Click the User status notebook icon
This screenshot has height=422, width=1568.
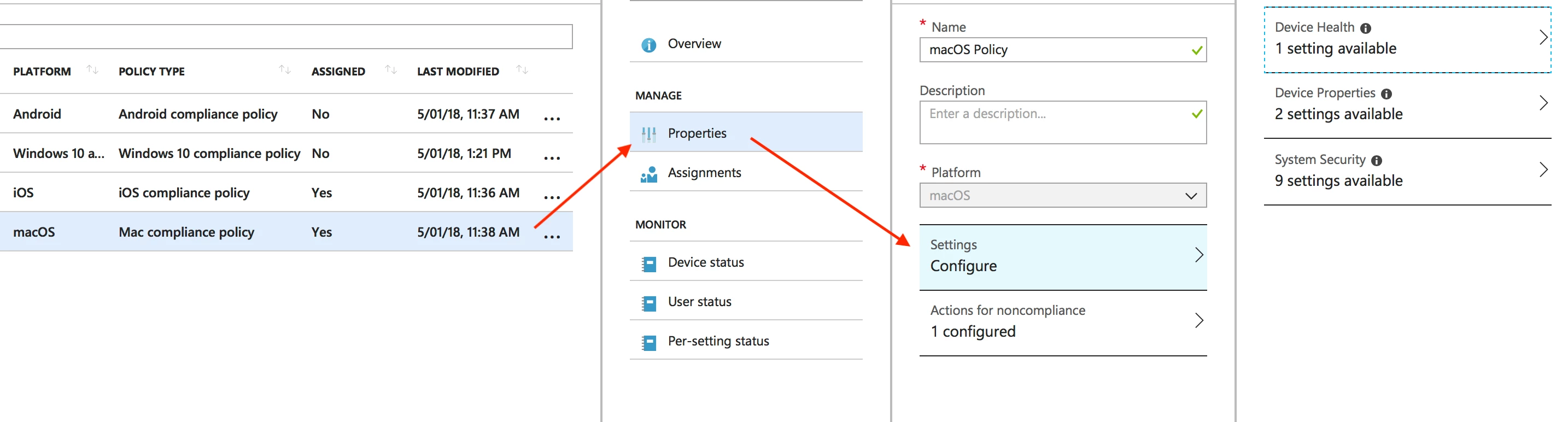tap(649, 303)
